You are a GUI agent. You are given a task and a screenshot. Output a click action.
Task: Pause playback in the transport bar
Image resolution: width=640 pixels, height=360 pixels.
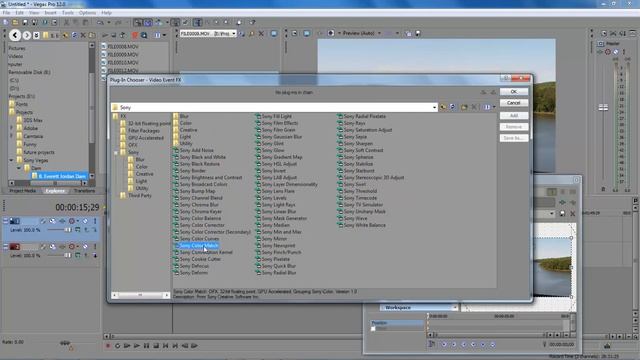click(x=147, y=346)
